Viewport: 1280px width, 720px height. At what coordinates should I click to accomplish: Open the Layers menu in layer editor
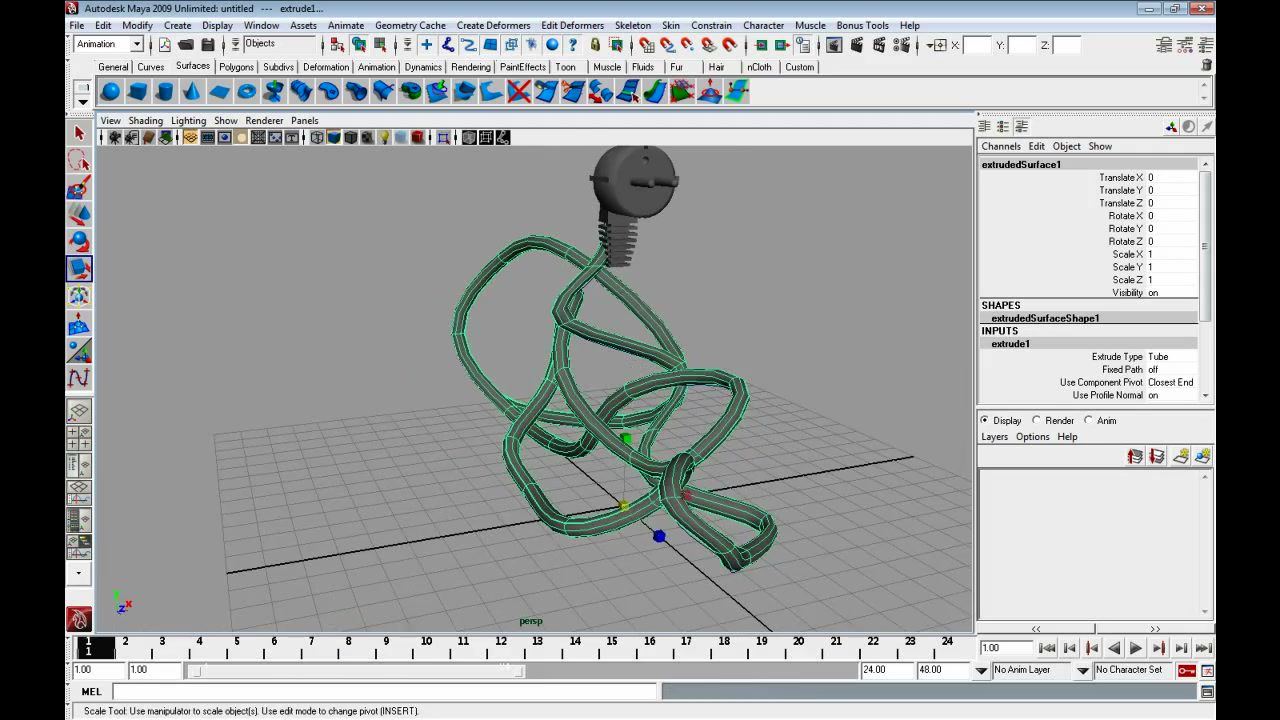(994, 437)
